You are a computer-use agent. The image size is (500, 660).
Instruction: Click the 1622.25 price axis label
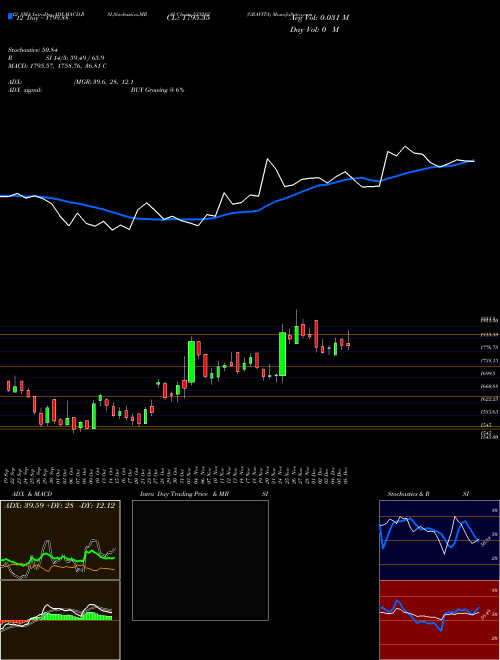tap(490, 399)
